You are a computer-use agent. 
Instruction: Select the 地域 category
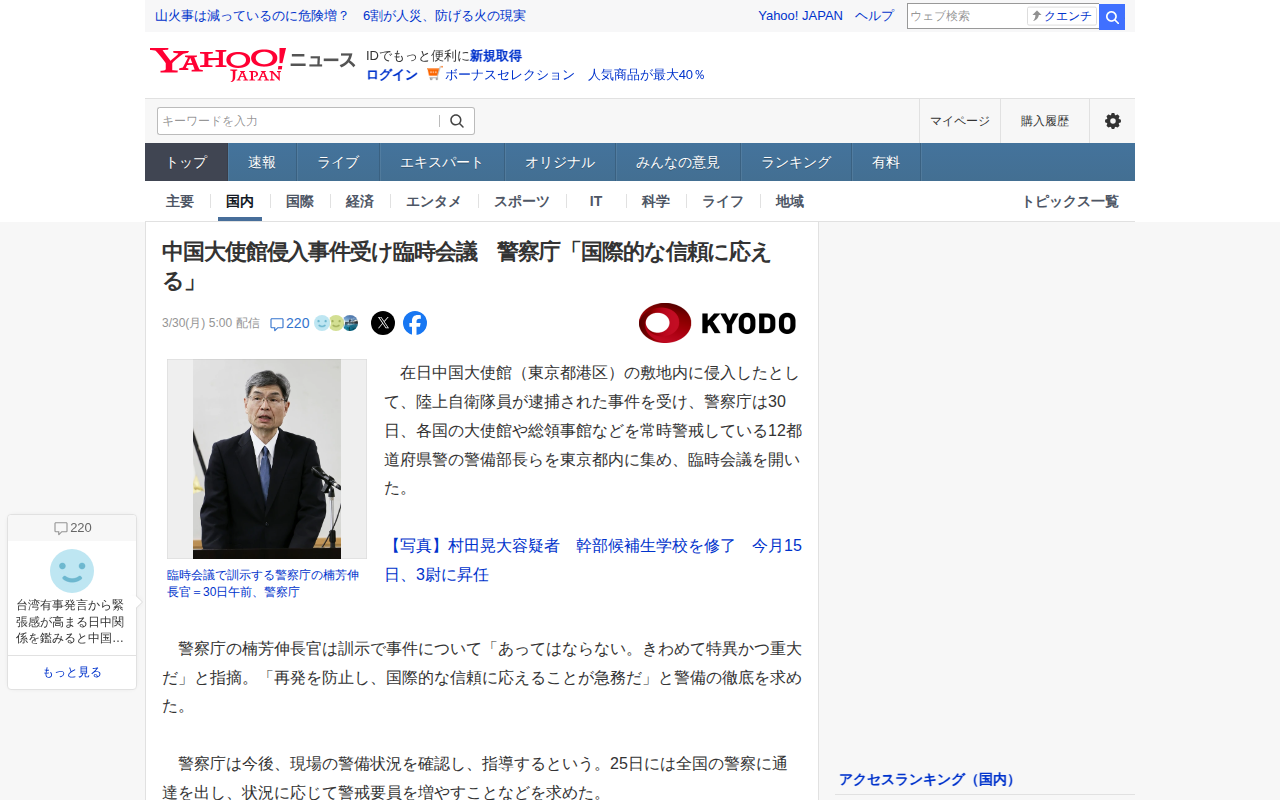tap(790, 201)
